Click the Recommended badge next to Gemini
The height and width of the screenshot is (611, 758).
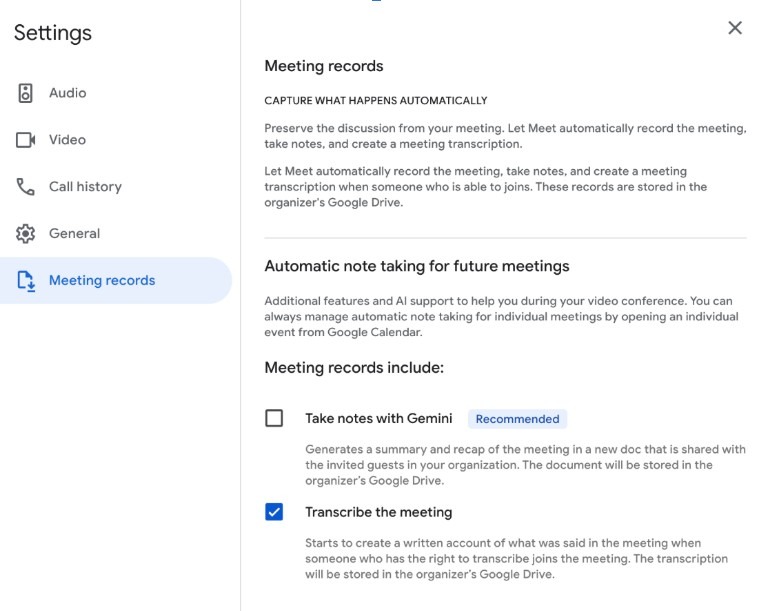point(517,419)
